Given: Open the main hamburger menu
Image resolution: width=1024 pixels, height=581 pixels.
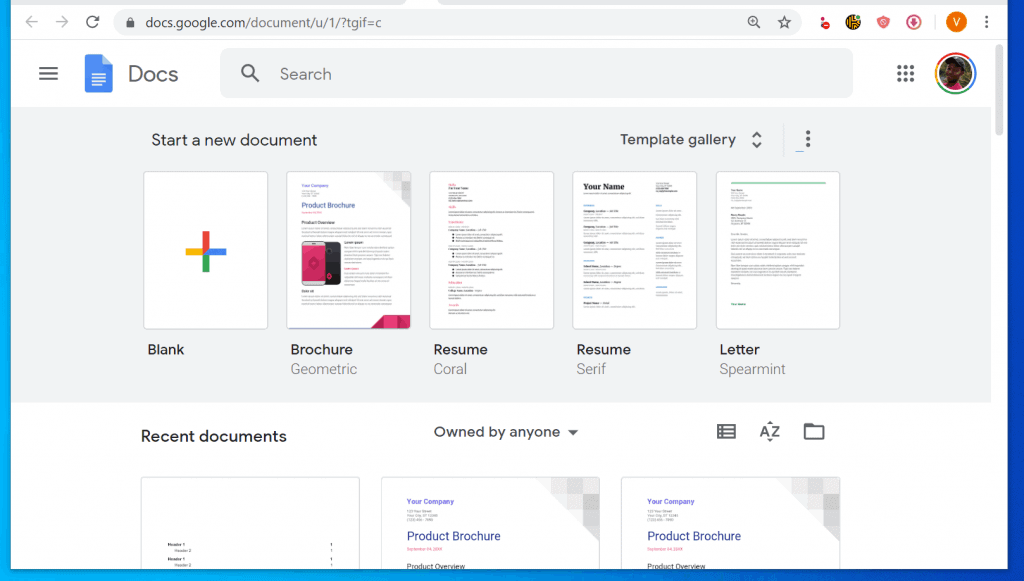Looking at the screenshot, I should click(x=48, y=74).
